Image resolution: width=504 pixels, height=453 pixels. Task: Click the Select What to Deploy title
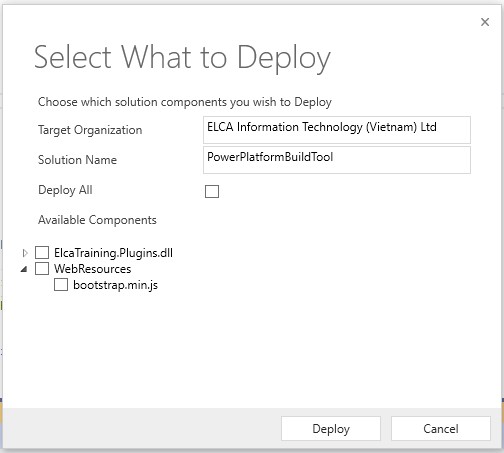182,58
